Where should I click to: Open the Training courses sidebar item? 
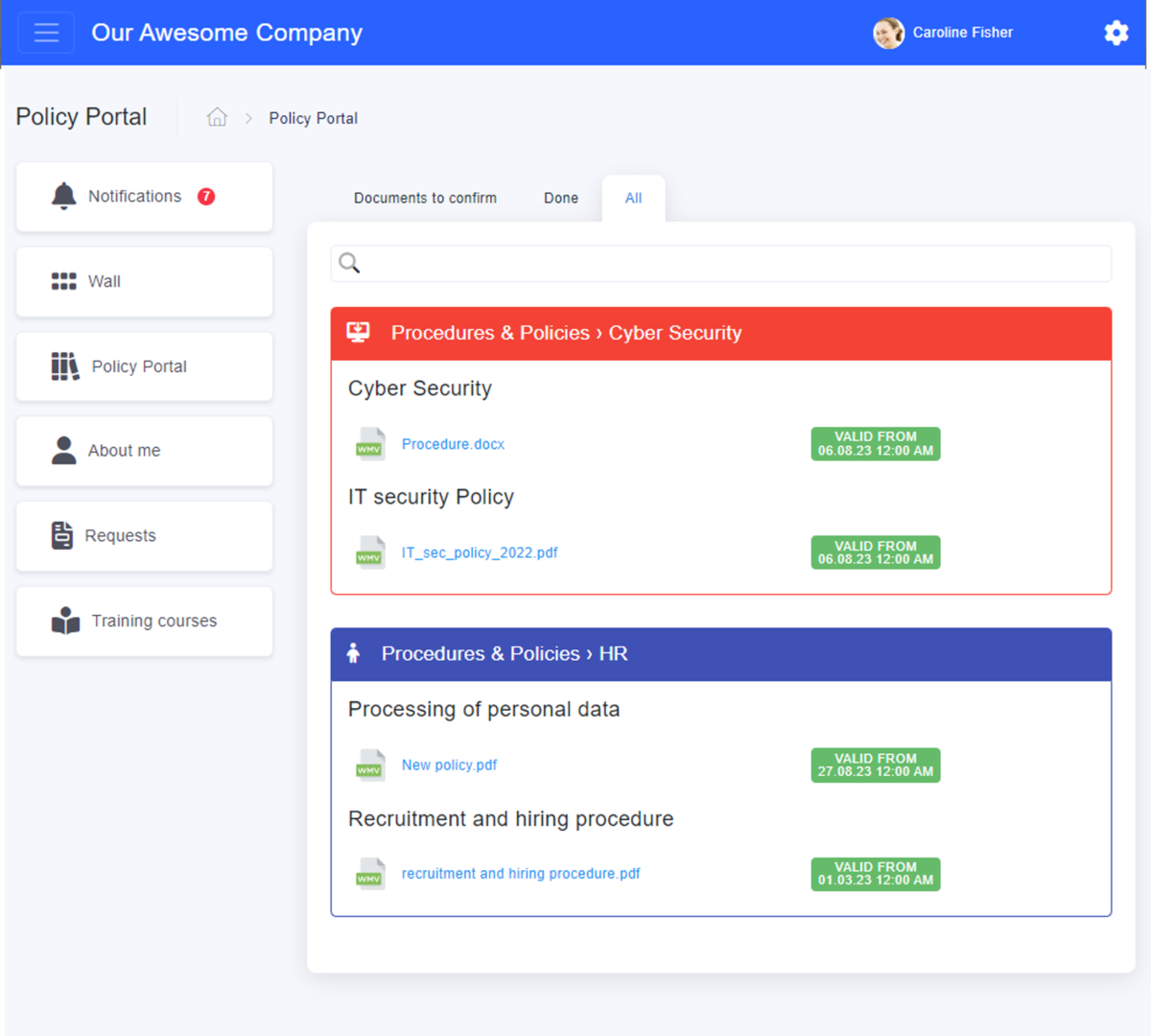(x=144, y=622)
